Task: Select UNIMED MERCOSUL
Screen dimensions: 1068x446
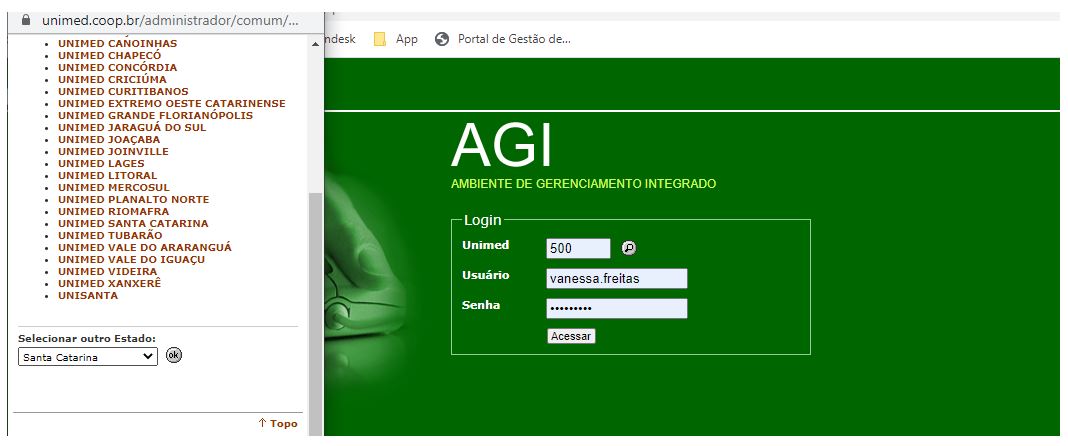Action: [114, 187]
